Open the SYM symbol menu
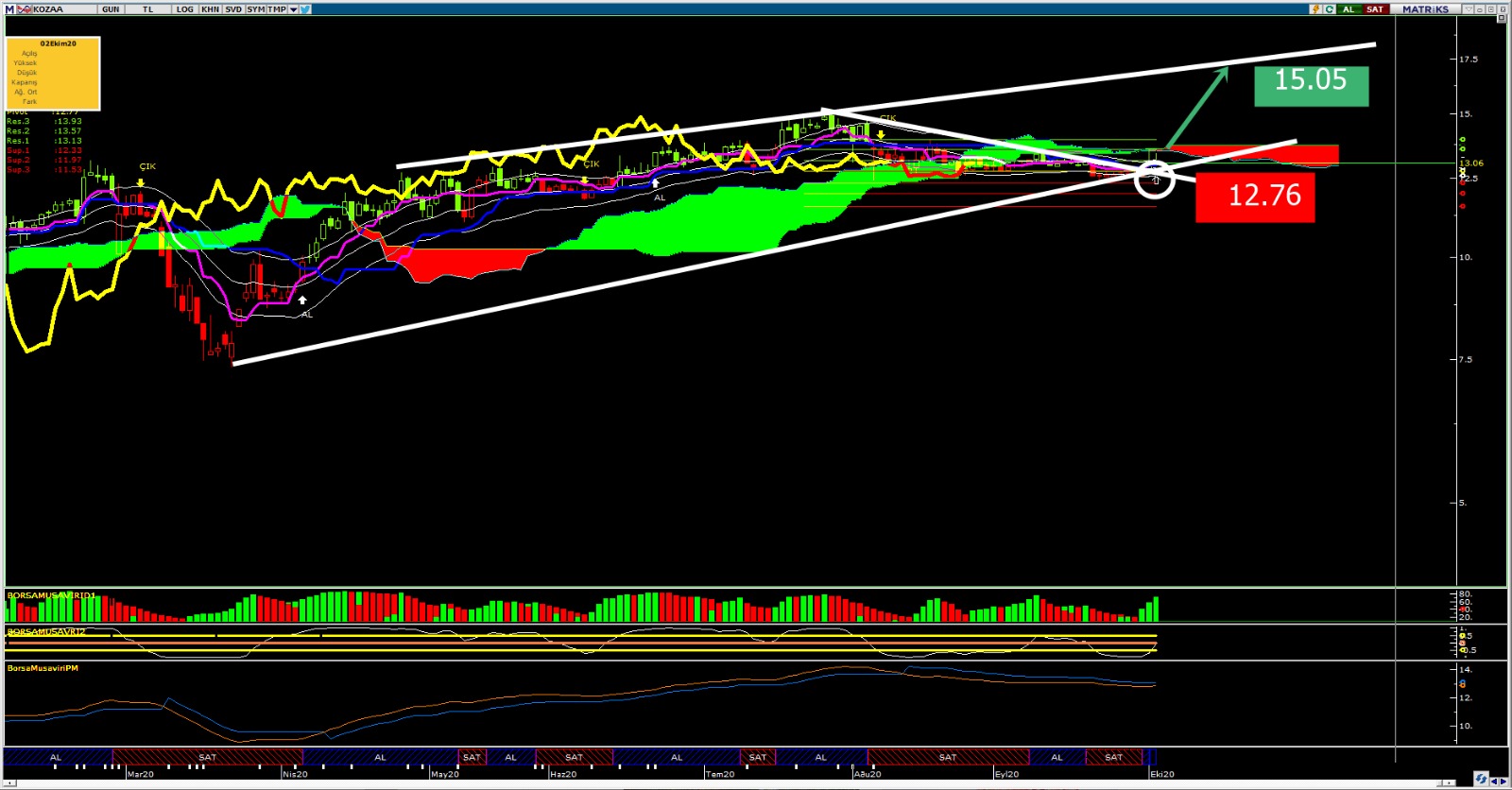 point(255,9)
